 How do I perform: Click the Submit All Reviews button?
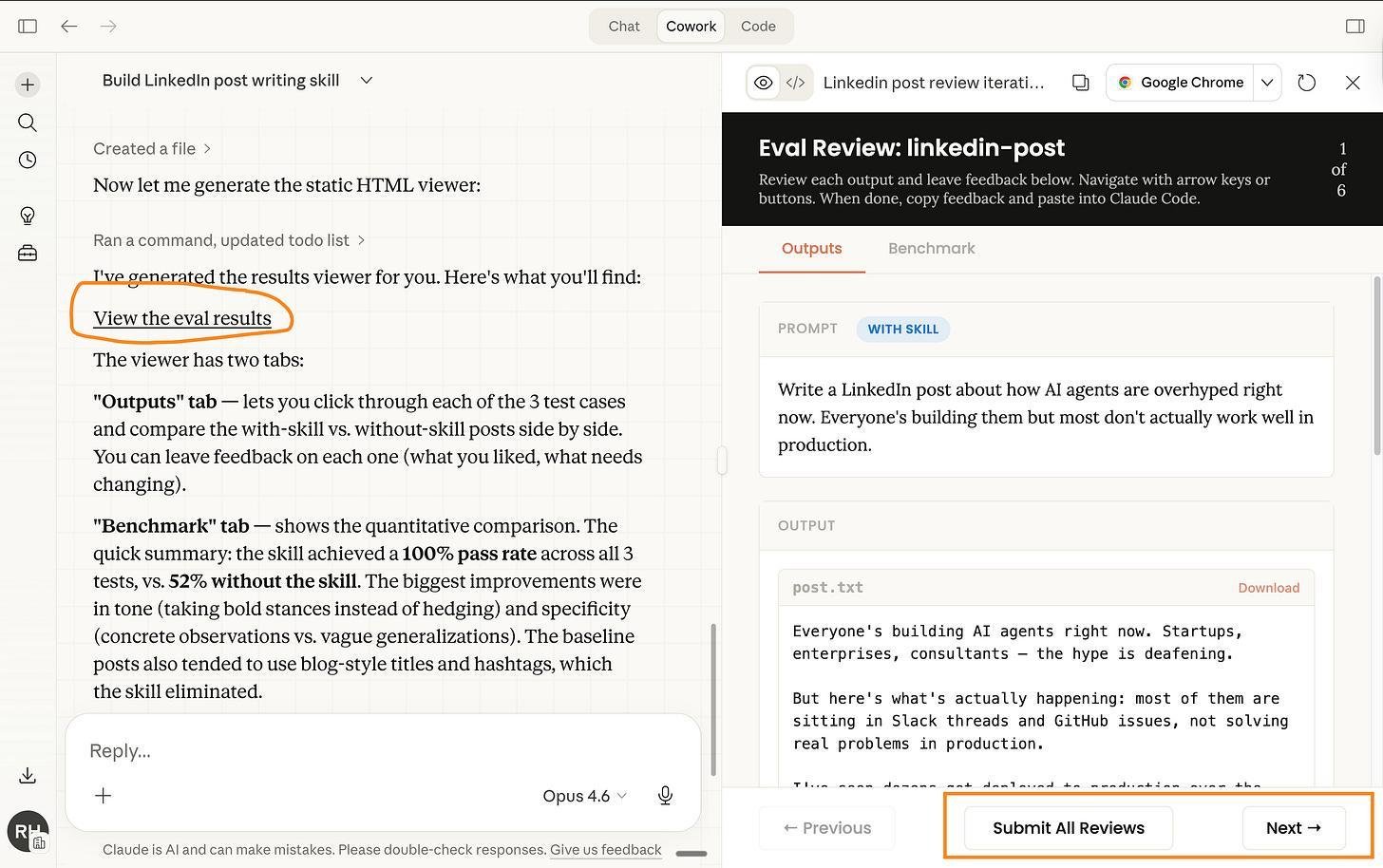point(1069,828)
